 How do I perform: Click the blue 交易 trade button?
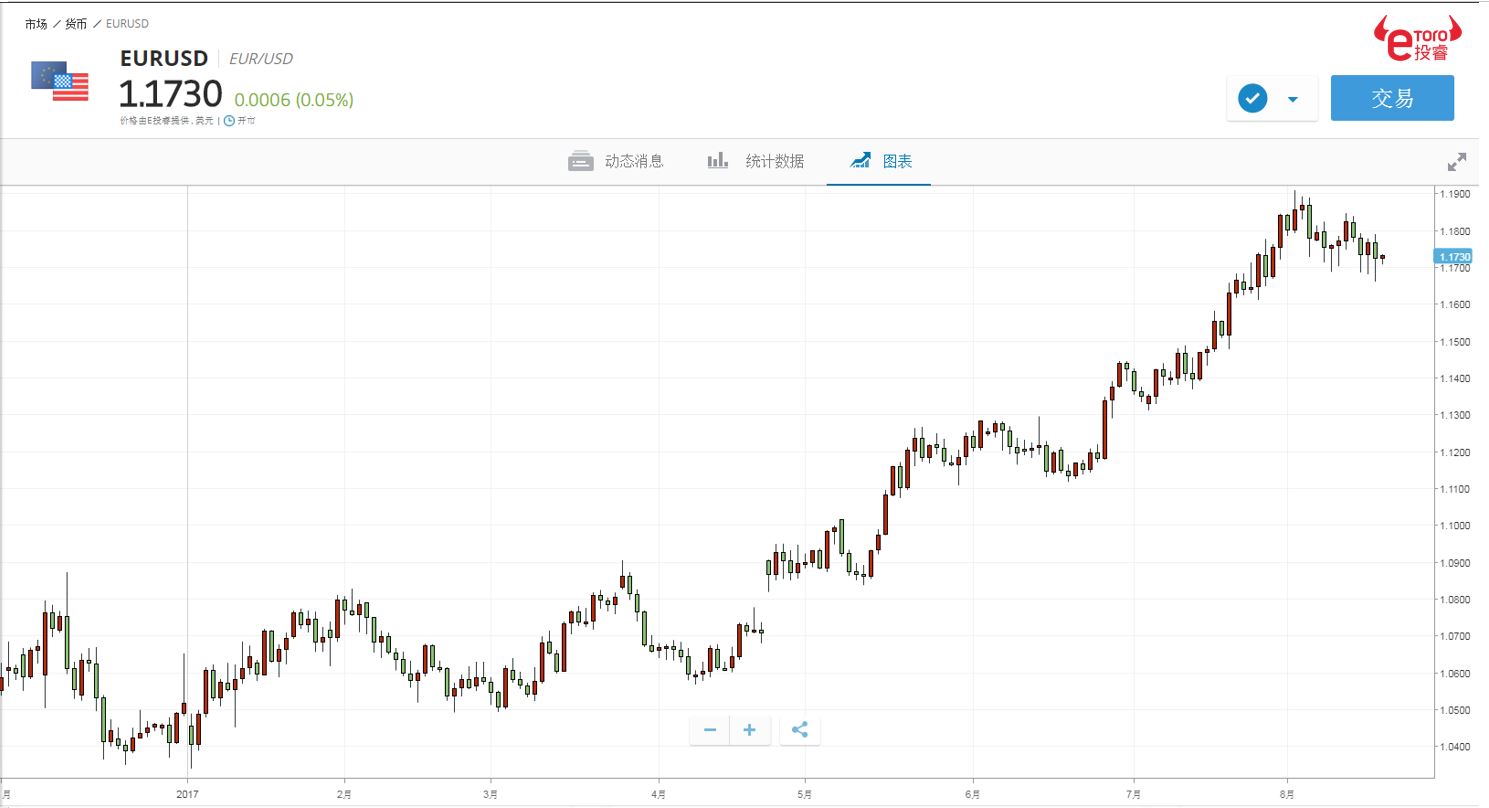click(x=1392, y=98)
